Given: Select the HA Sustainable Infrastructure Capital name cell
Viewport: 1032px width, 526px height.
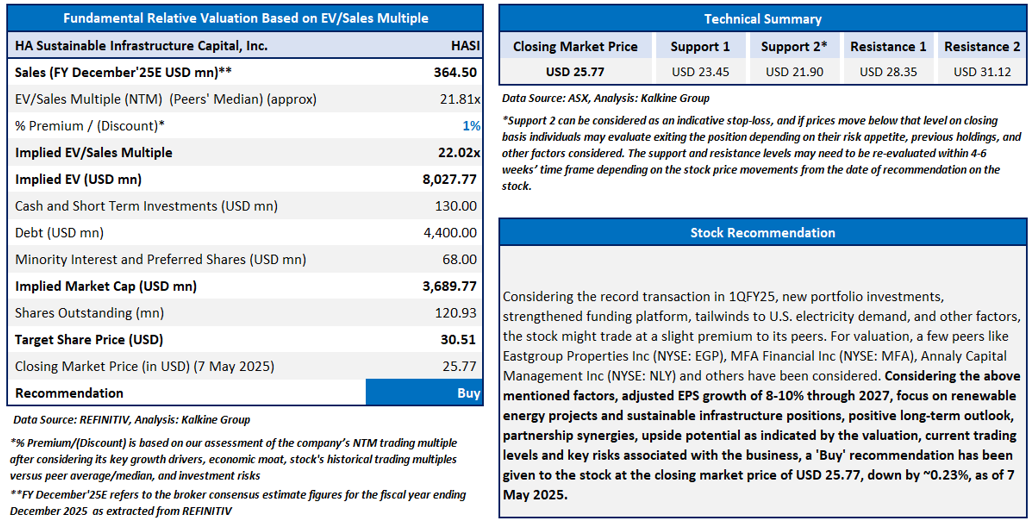Looking at the screenshot, I should click(x=141, y=45).
